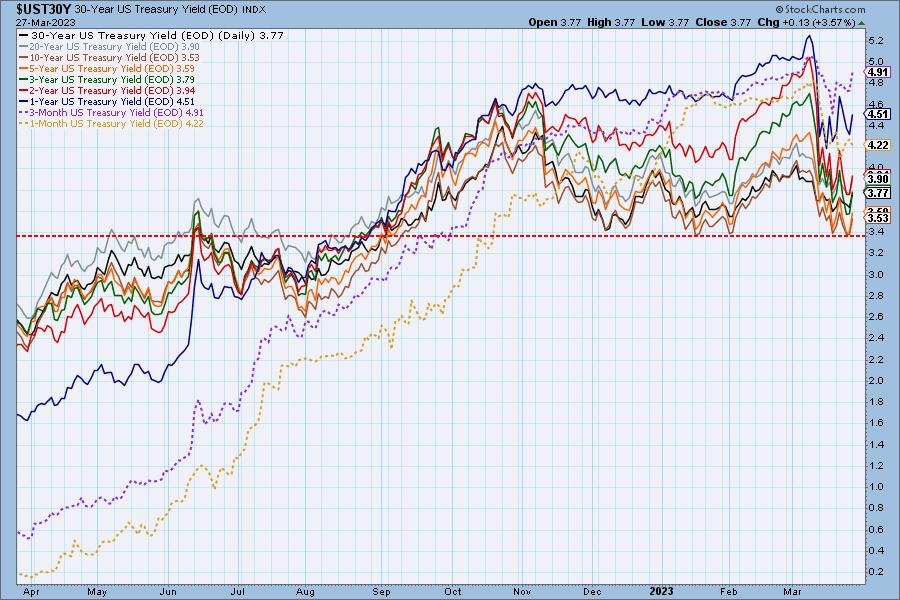Click the Aug label on time axis
This screenshot has height=600, width=900.
pyautogui.click(x=305, y=591)
